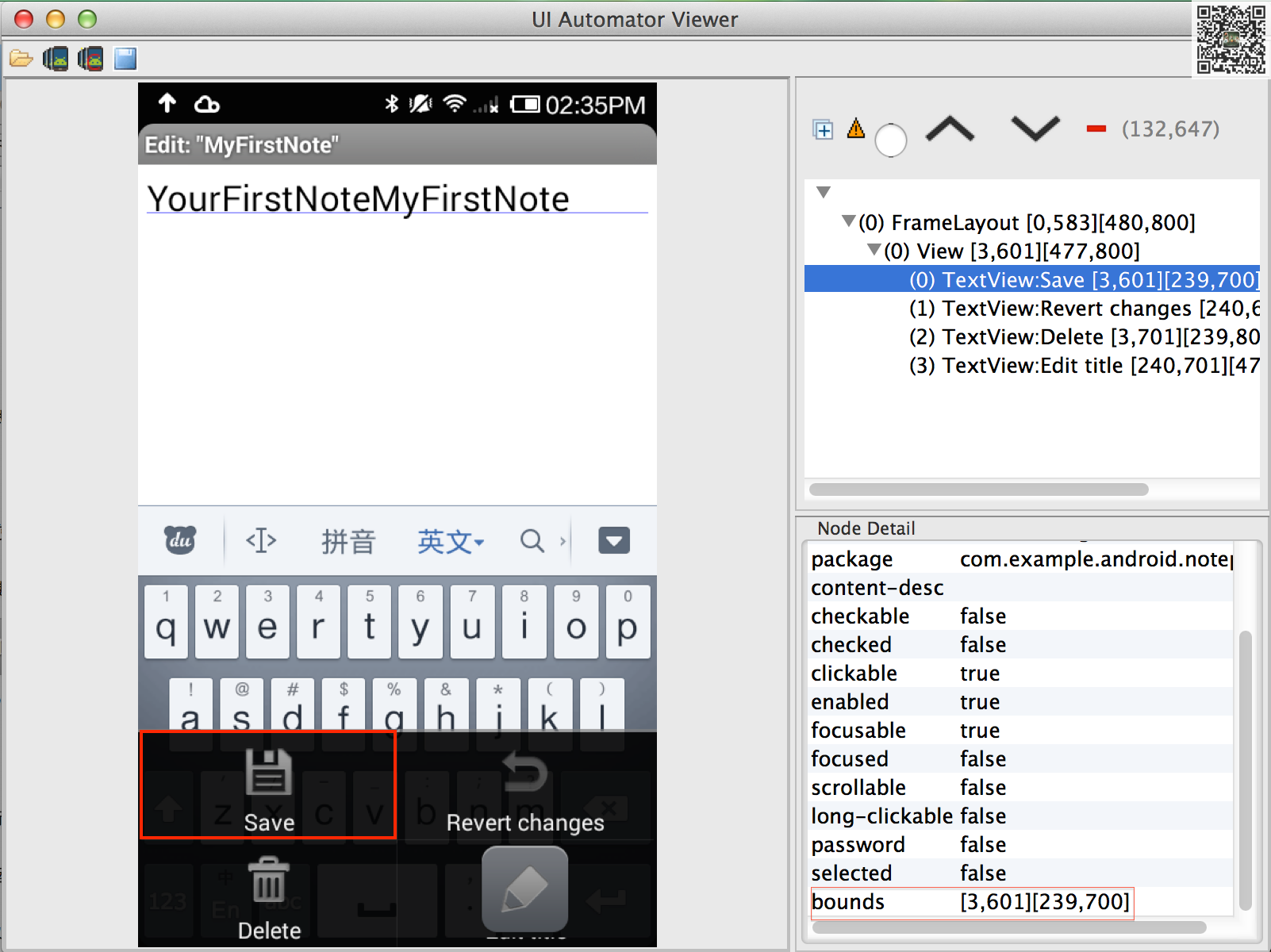This screenshot has height=952, width=1271.
Task: Click the t key on keyboard
Action: tap(369, 622)
